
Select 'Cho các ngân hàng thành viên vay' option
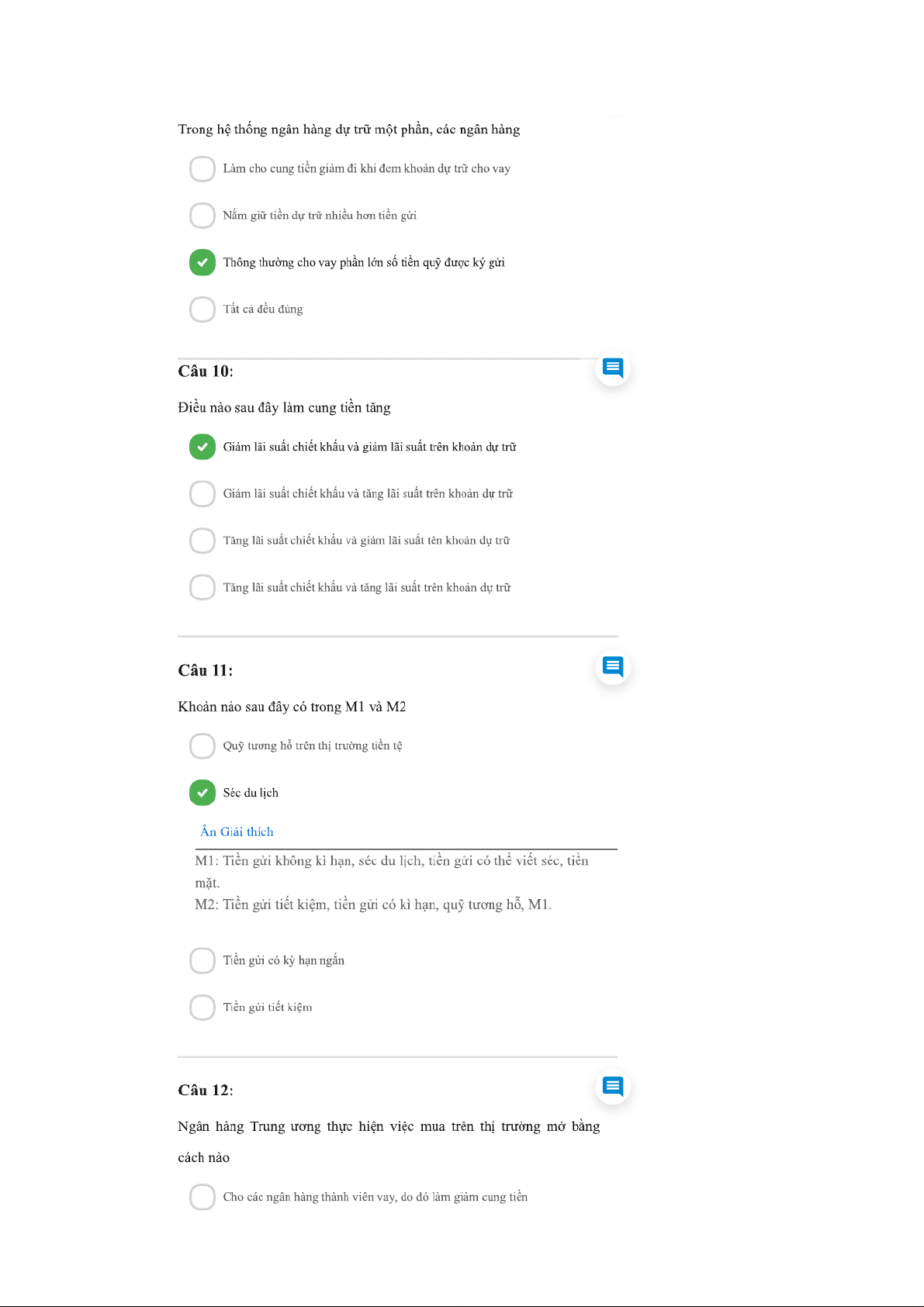202,1197
